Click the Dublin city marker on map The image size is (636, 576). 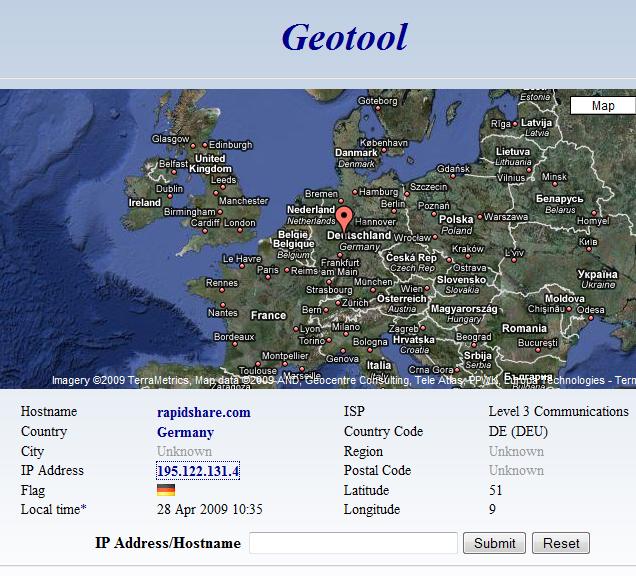click(x=170, y=196)
